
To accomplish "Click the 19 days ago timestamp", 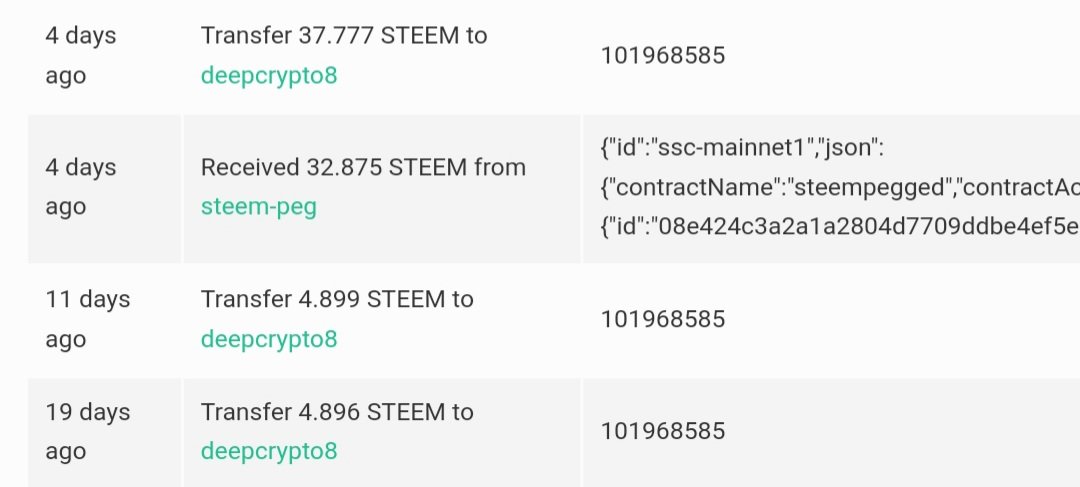I will (x=87, y=431).
